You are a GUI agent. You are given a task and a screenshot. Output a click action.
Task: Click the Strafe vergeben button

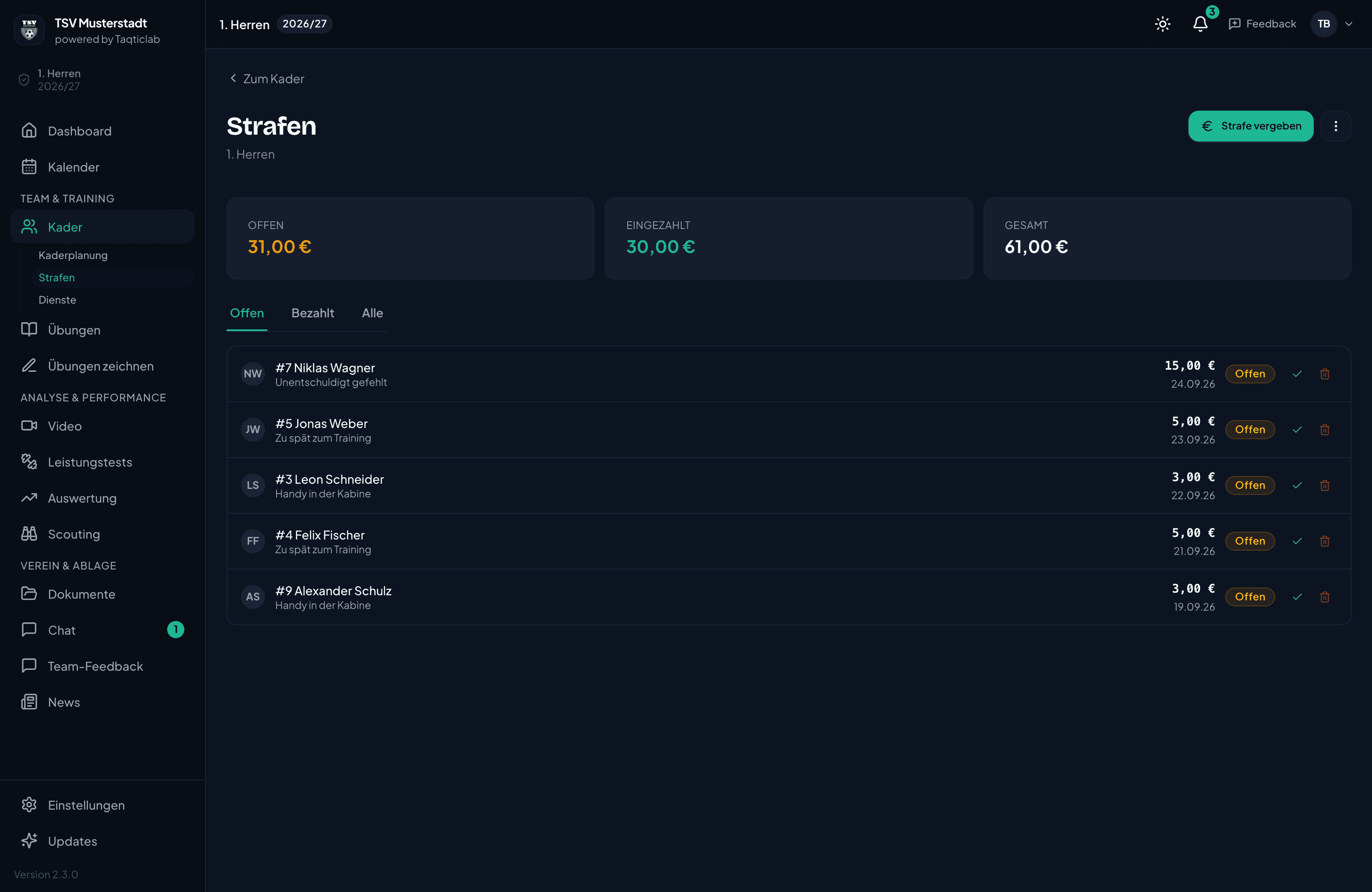pos(1250,126)
